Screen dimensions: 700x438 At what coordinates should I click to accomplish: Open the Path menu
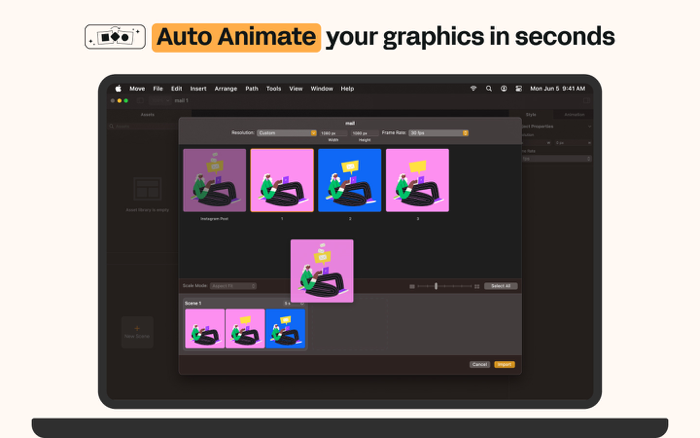pyautogui.click(x=252, y=88)
